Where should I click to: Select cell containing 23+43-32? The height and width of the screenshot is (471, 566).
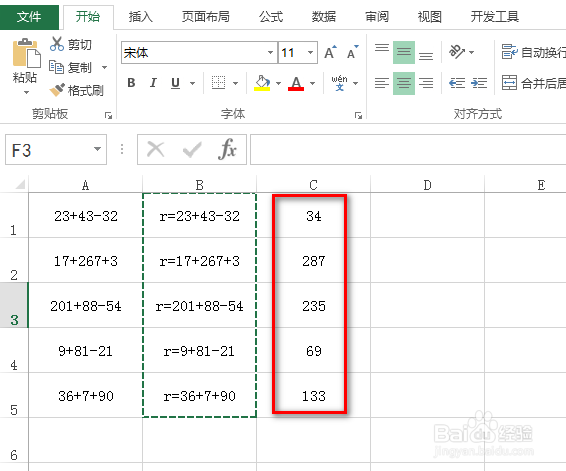pyautogui.click(x=86, y=215)
